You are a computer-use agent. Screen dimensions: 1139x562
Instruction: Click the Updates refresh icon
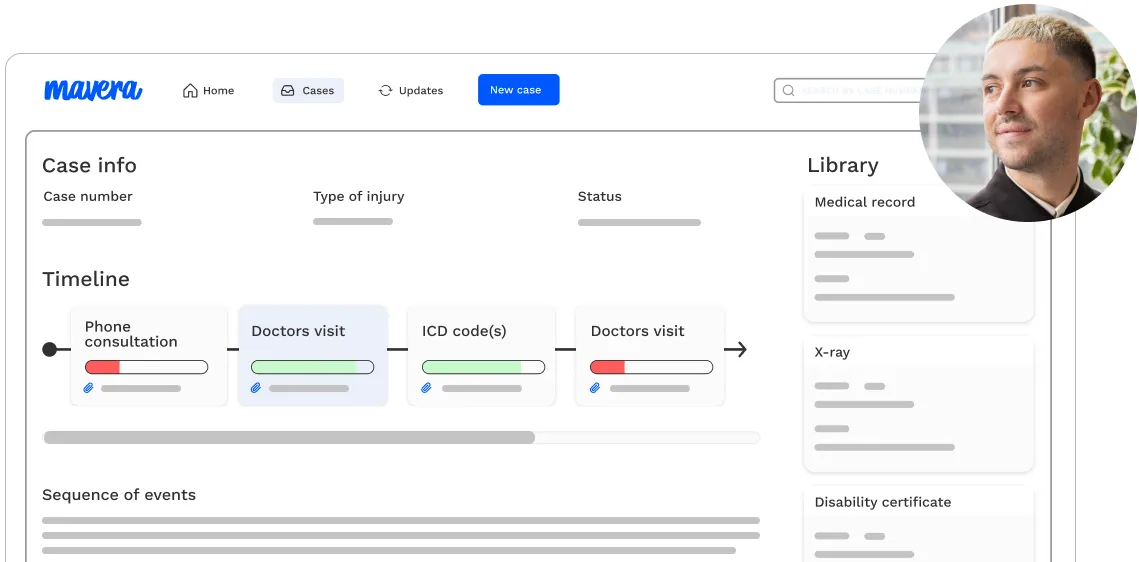tap(385, 91)
